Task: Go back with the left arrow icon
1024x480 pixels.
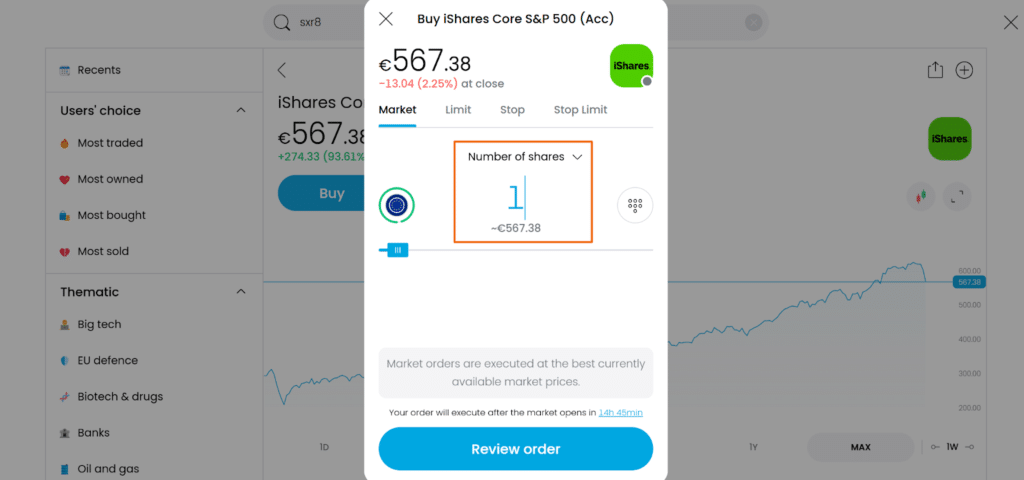Action: point(282,70)
